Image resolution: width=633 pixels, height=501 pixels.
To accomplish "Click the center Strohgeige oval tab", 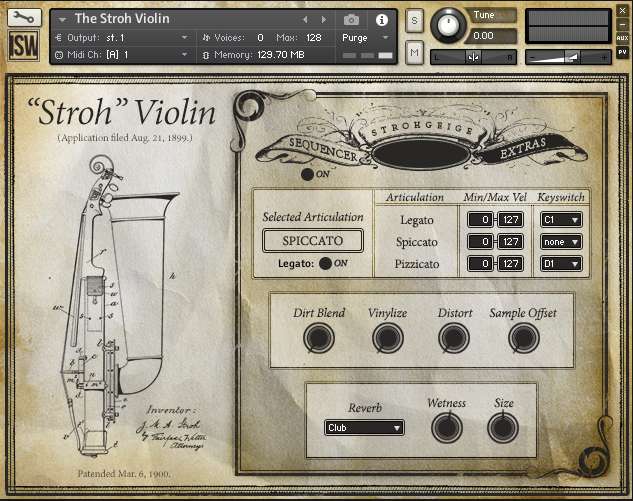I will (x=421, y=155).
